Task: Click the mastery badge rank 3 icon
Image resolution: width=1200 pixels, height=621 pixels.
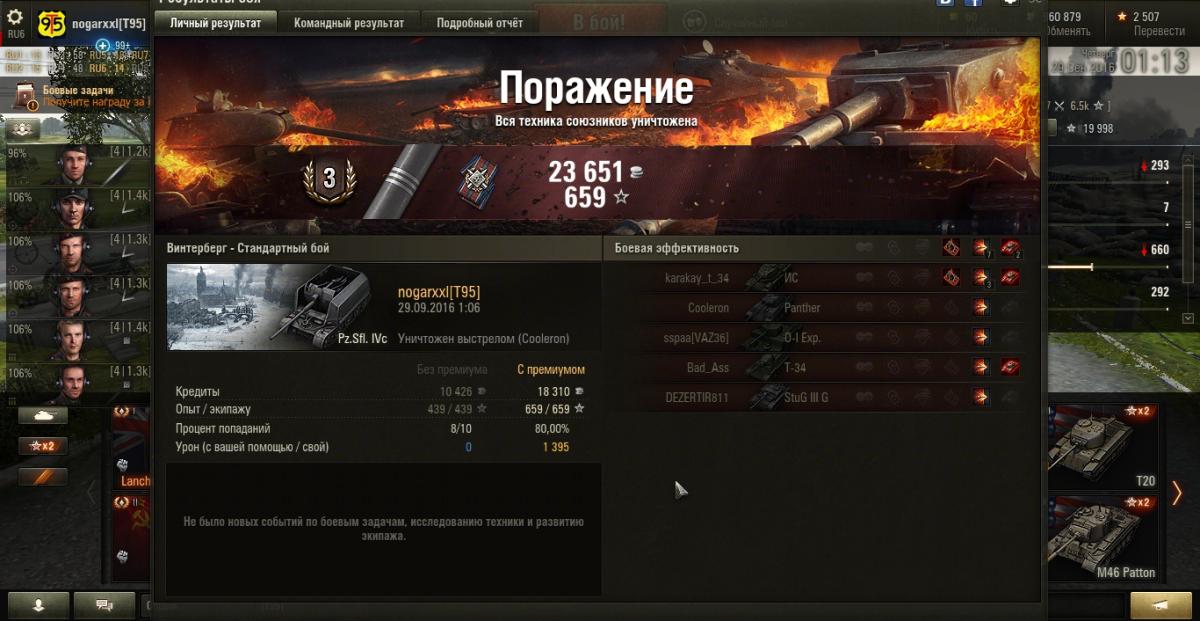Action: pos(328,180)
